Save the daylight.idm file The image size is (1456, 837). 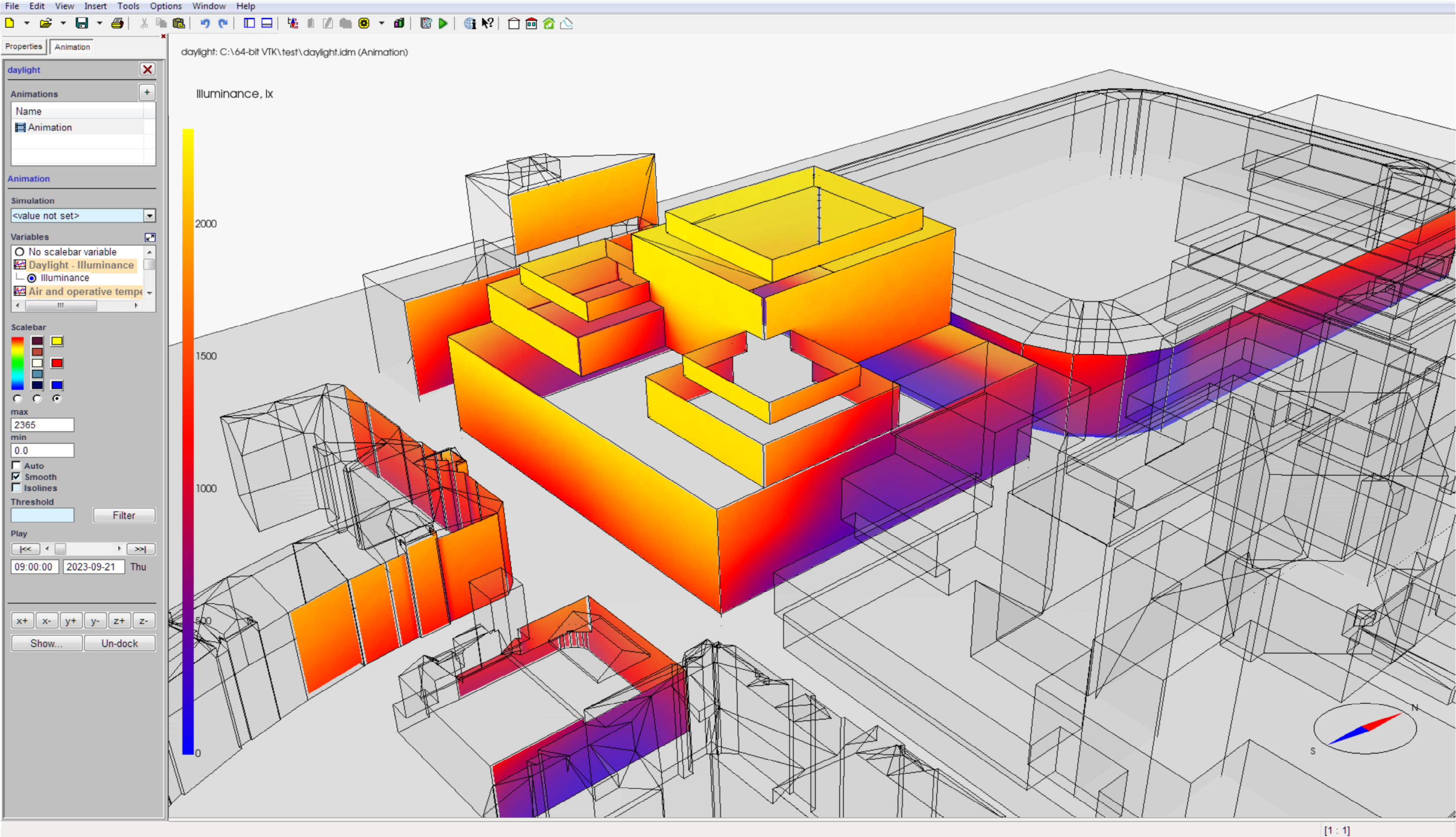[82, 23]
